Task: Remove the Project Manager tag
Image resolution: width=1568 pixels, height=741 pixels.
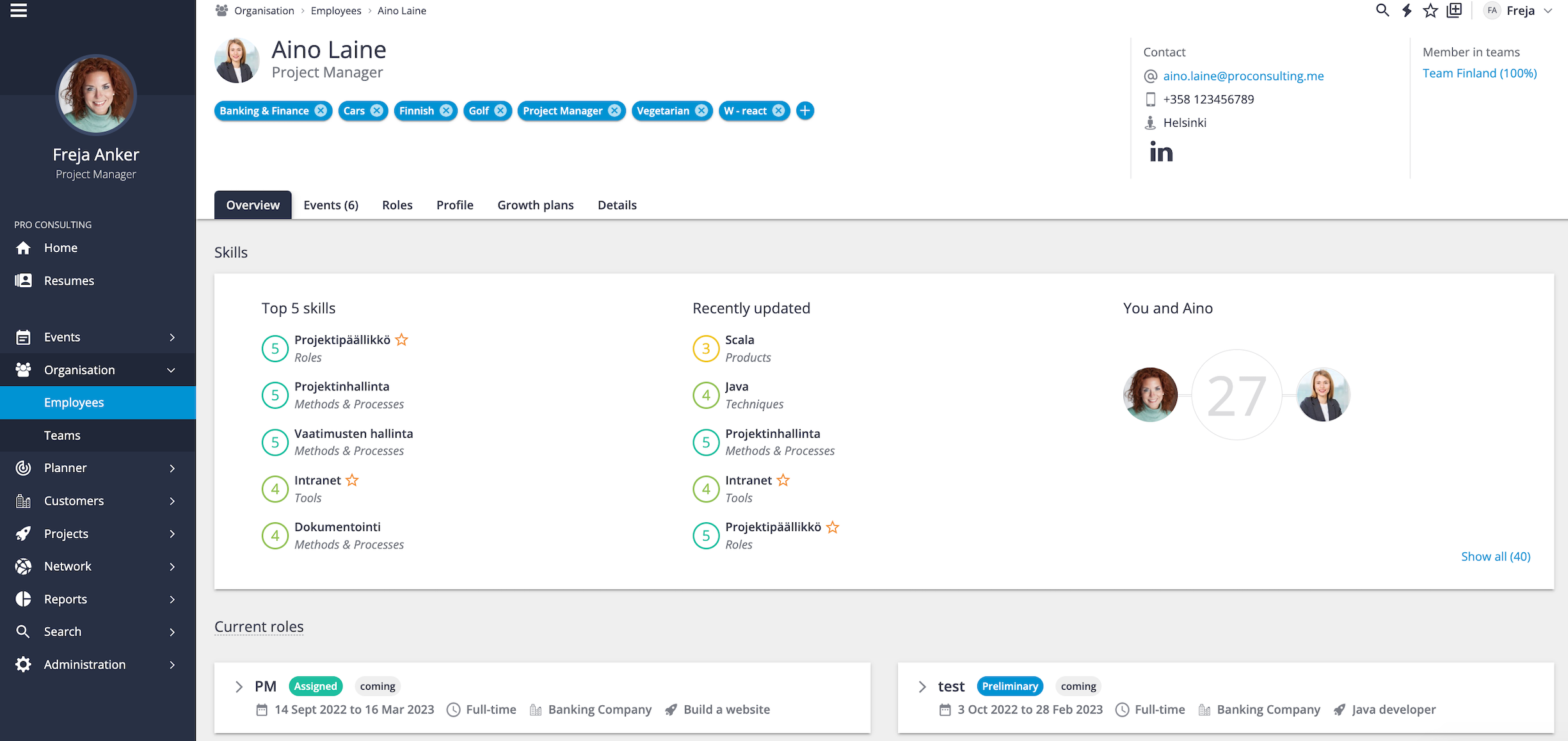Action: pyautogui.click(x=614, y=111)
